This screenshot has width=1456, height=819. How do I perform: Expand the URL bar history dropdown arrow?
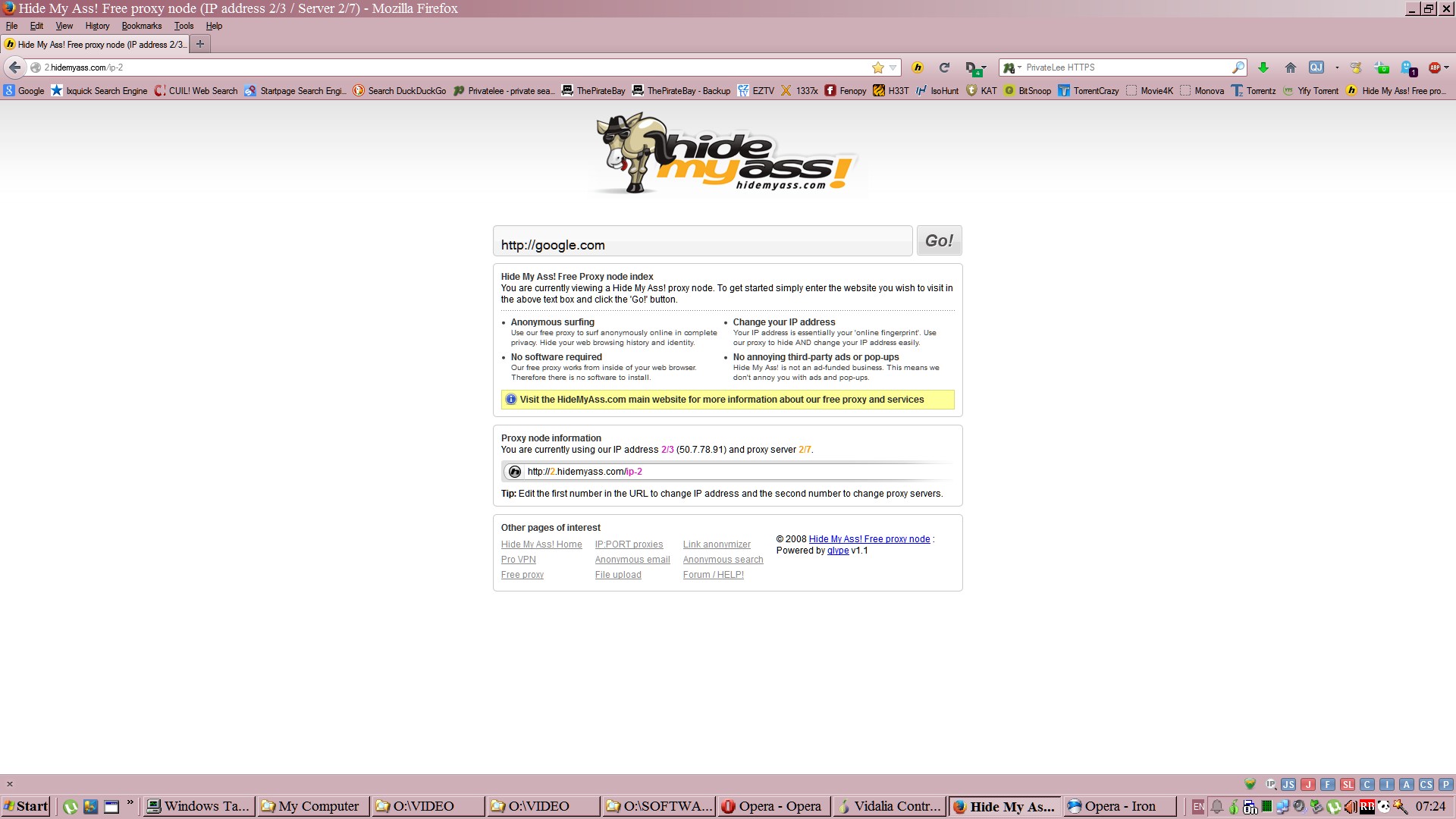tap(893, 67)
